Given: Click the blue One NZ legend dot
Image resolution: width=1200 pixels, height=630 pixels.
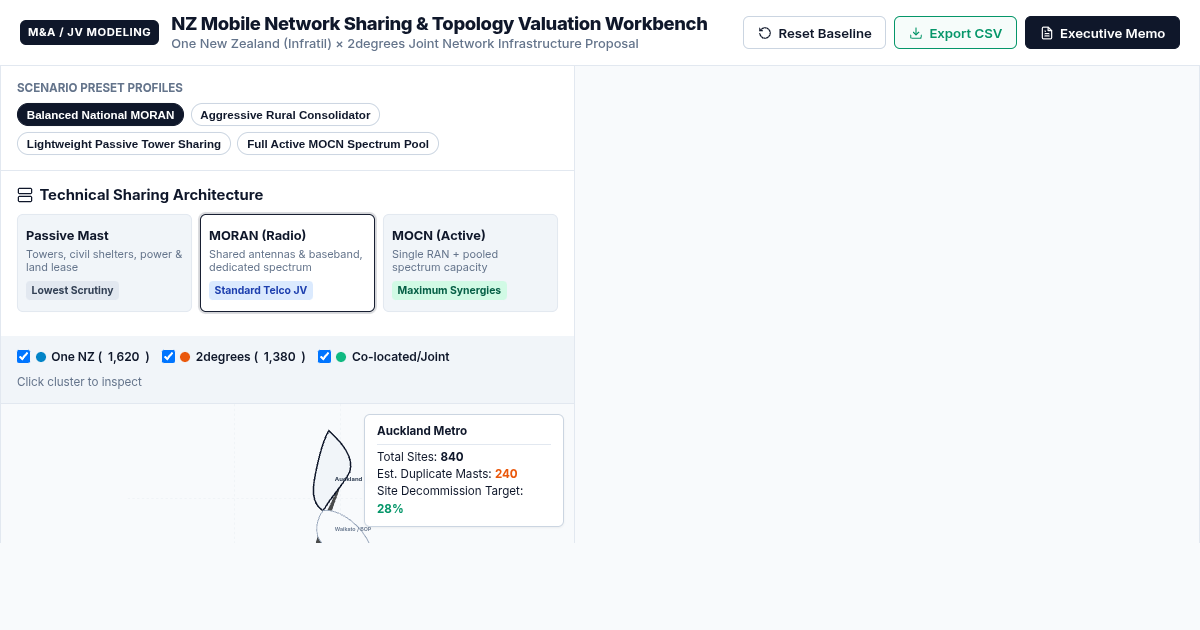Looking at the screenshot, I should pyautogui.click(x=41, y=357).
